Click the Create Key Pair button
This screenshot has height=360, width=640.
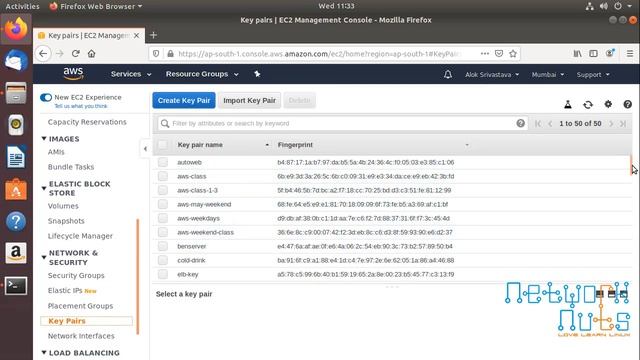184,100
